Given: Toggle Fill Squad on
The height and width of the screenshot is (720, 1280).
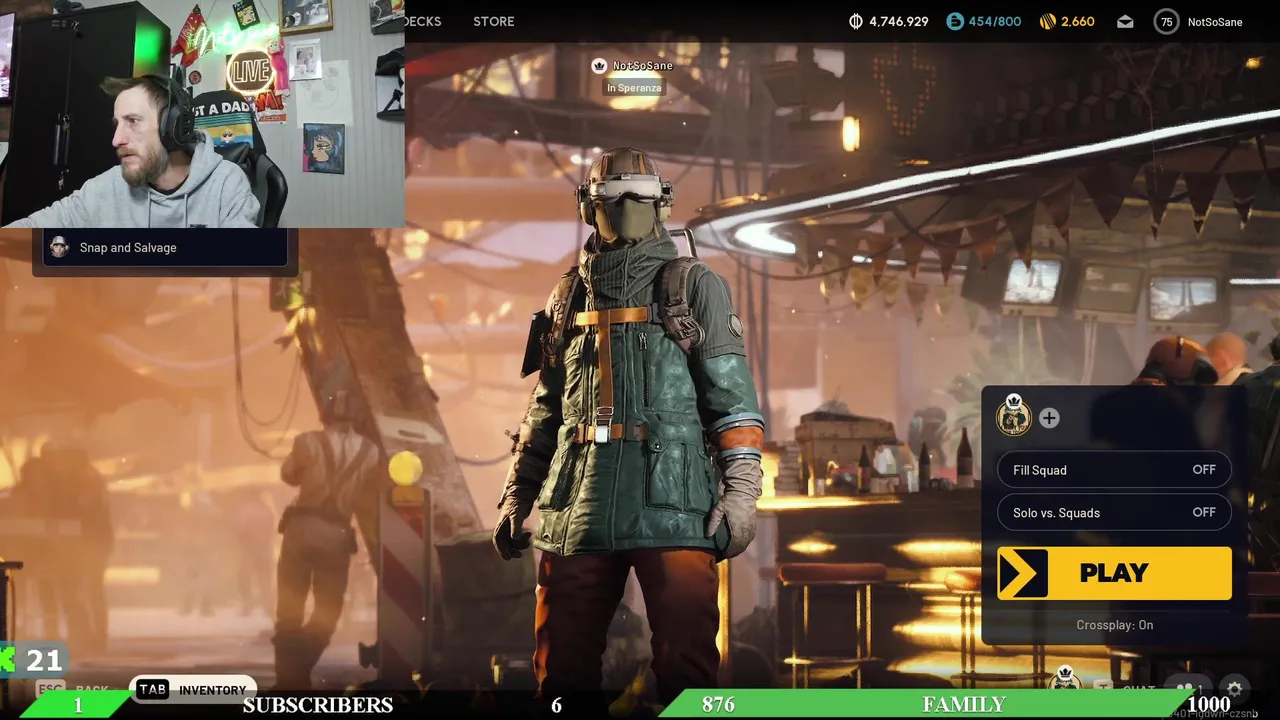Looking at the screenshot, I should point(1114,470).
